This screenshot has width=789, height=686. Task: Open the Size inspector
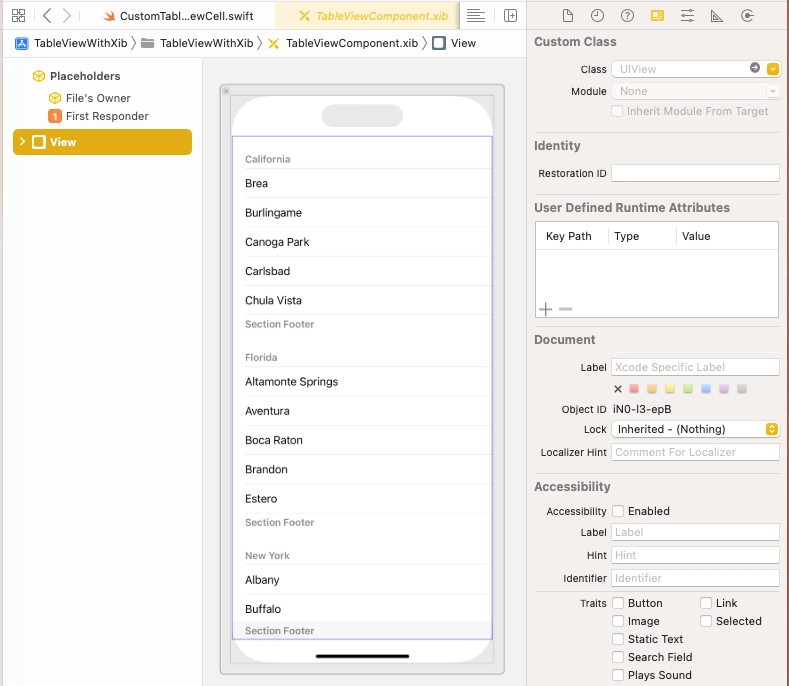tap(717, 16)
